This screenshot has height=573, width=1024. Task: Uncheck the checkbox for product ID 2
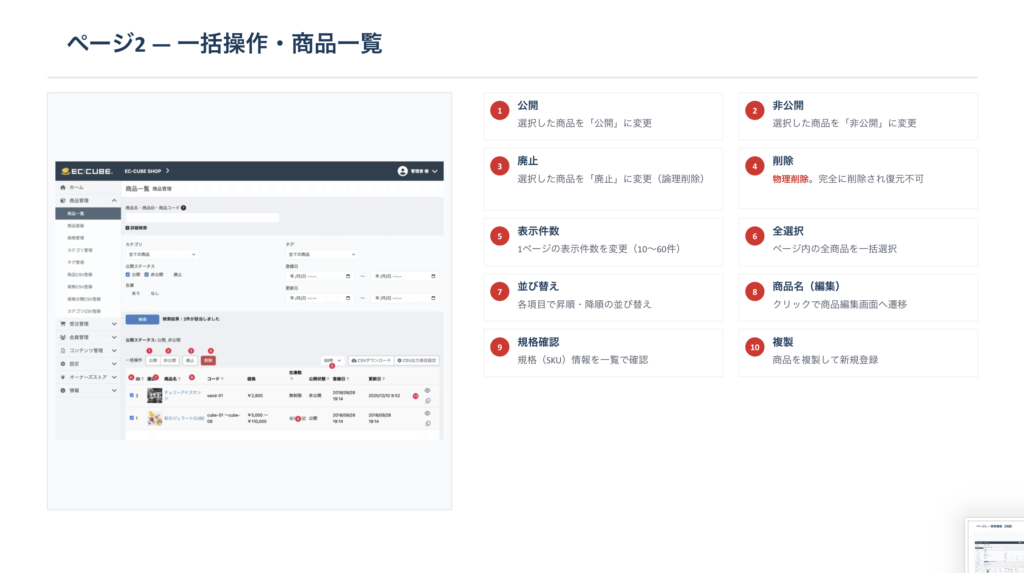[x=132, y=394]
